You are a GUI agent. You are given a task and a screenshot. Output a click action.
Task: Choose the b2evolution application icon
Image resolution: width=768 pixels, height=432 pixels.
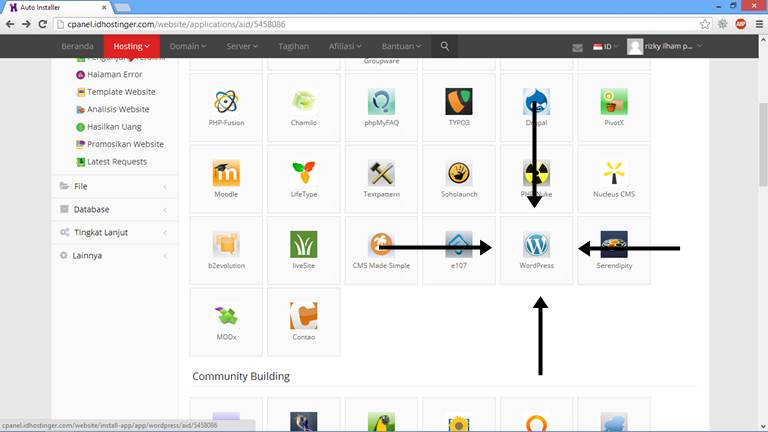(226, 244)
